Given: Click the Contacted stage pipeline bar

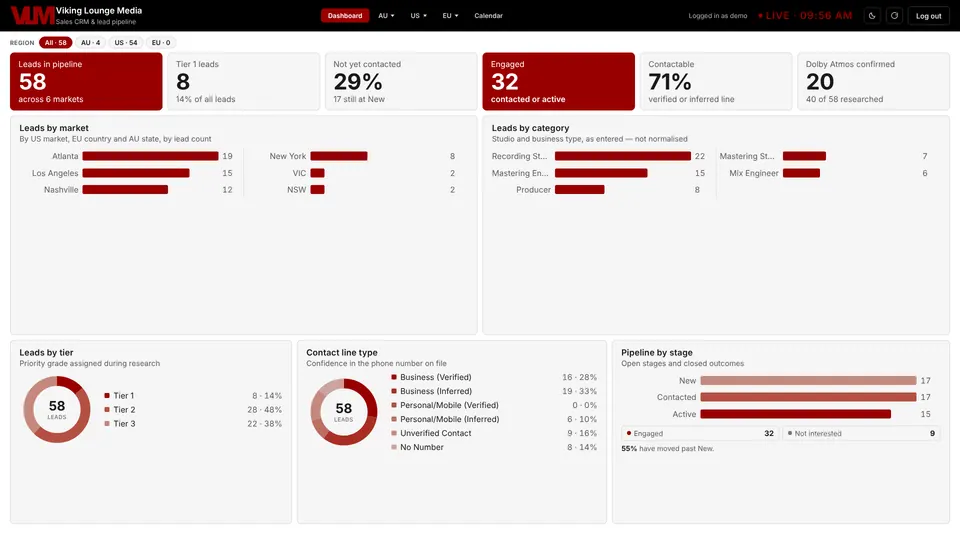Looking at the screenshot, I should click(808, 397).
